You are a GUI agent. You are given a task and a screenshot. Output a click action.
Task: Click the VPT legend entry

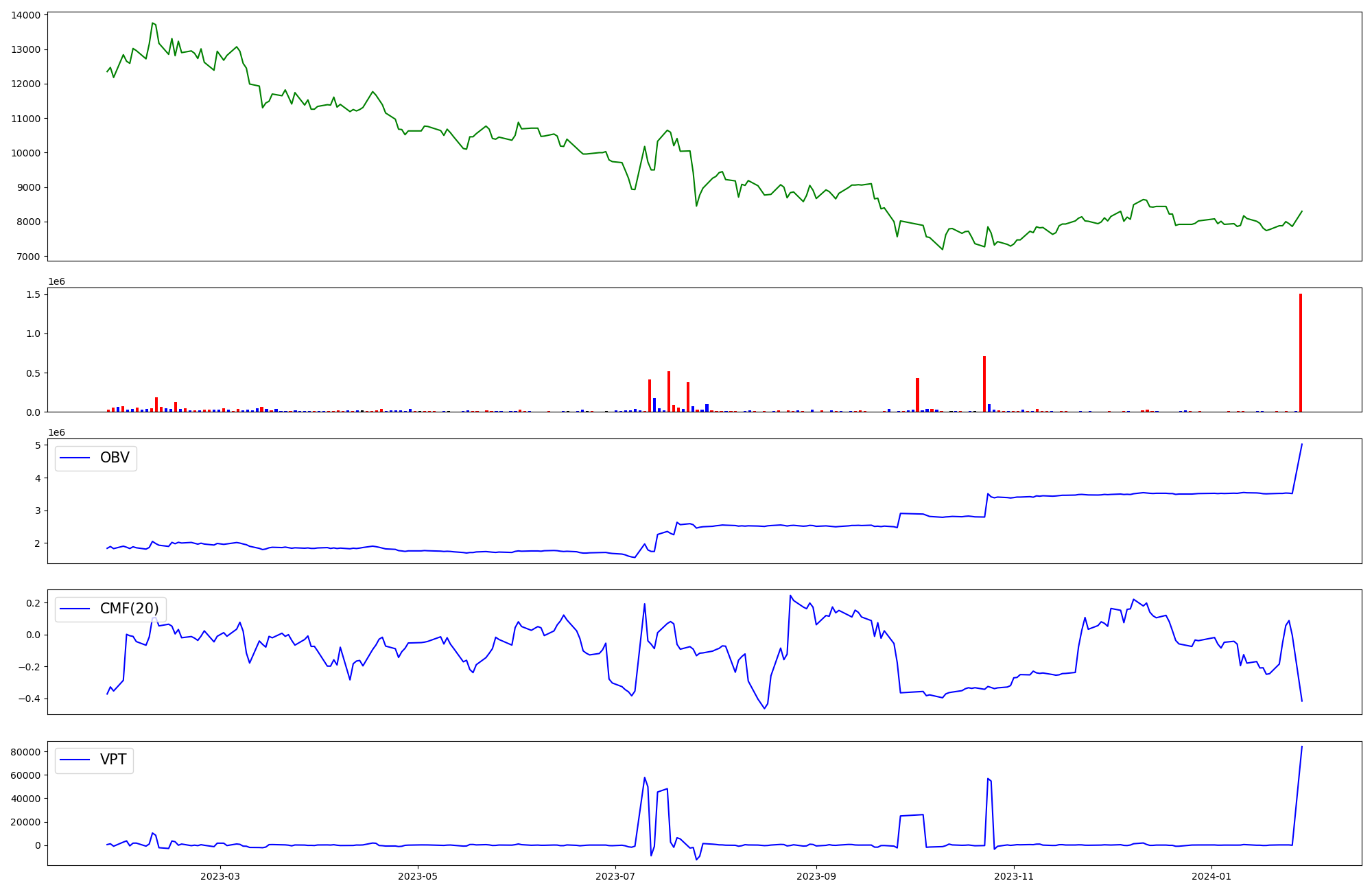(x=113, y=760)
